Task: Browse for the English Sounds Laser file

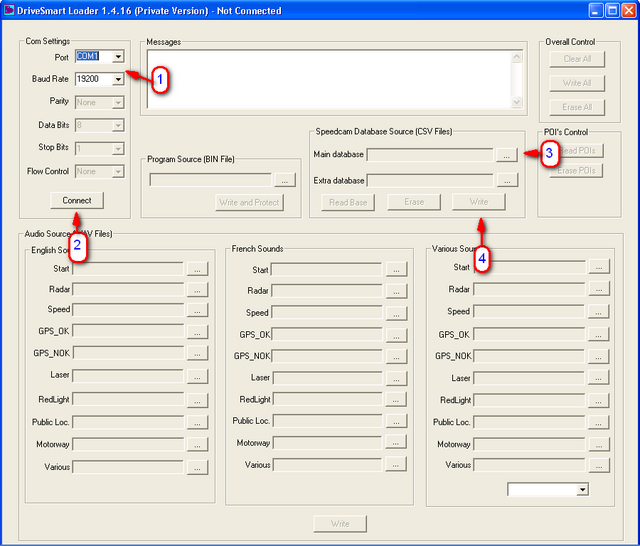Action: pyautogui.click(x=197, y=376)
